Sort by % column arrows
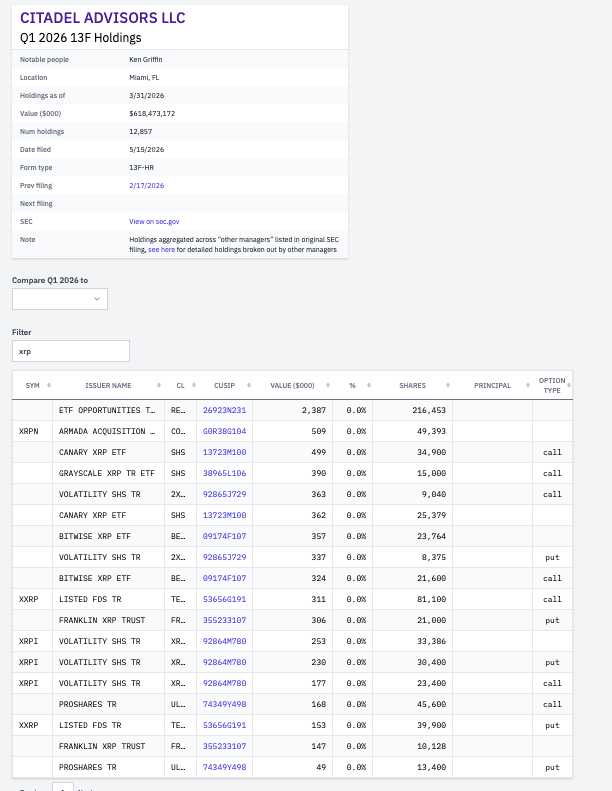Screen dimensions: 612x791 (x=369, y=385)
